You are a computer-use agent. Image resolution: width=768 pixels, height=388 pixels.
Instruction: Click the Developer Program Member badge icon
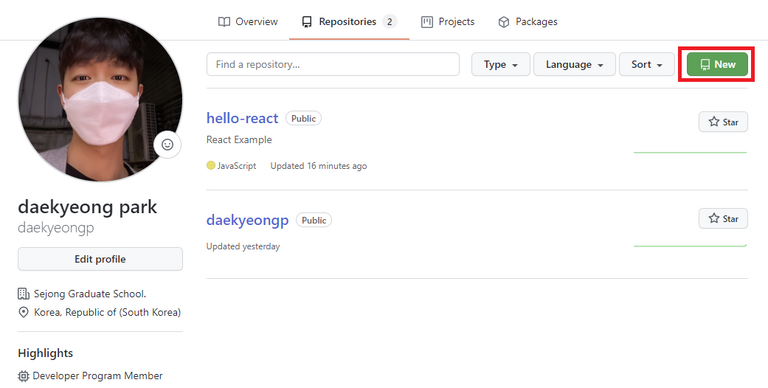[23, 376]
